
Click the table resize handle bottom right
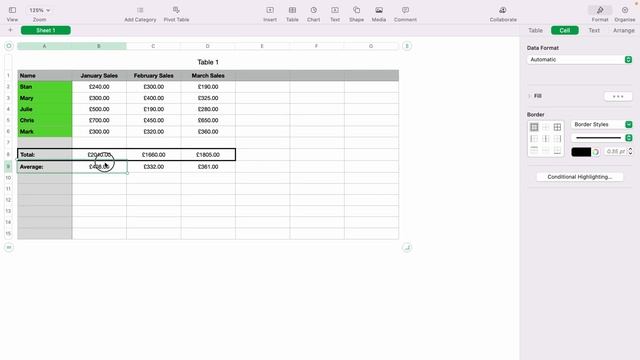click(407, 247)
